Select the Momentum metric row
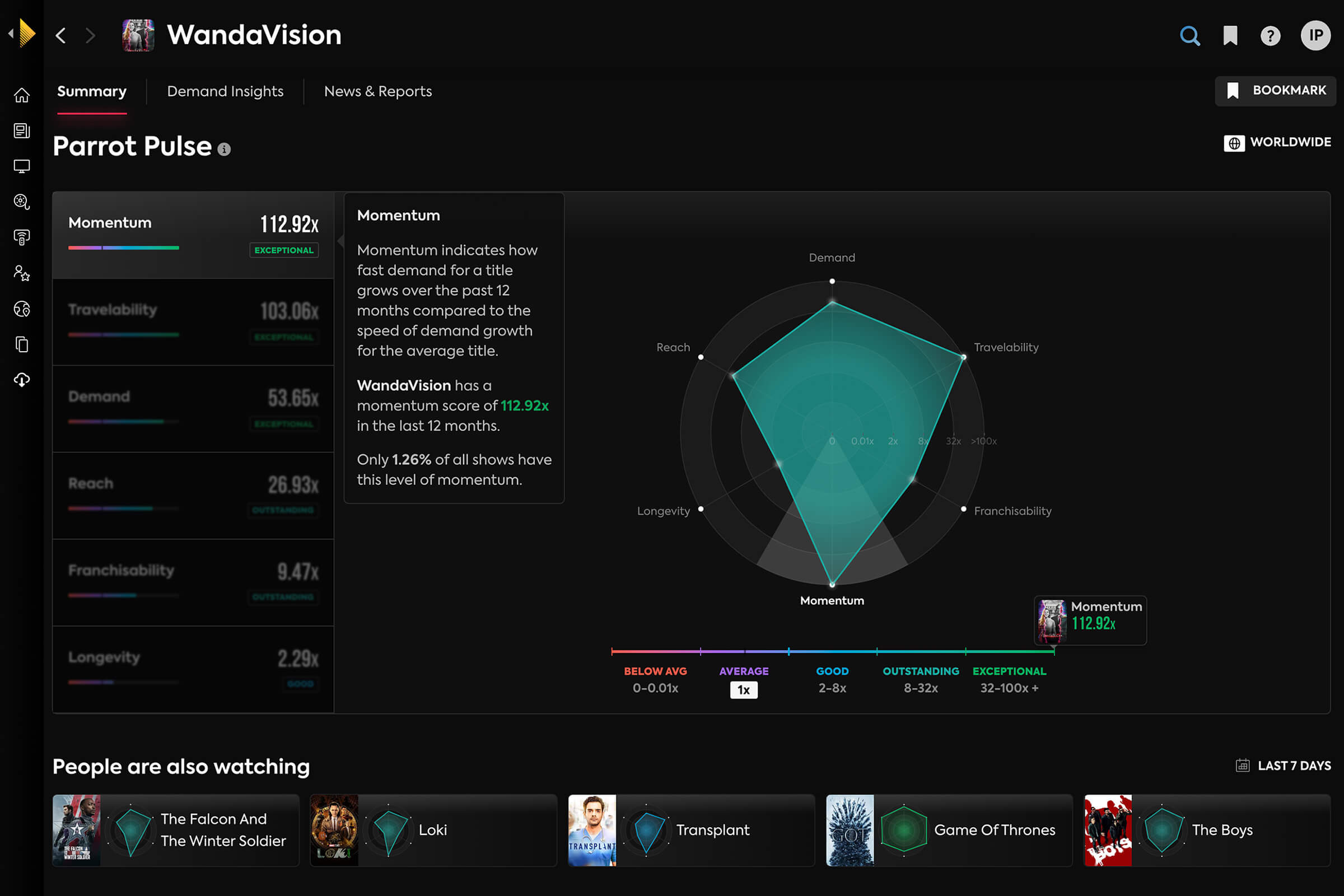The image size is (1344, 896). click(x=193, y=235)
